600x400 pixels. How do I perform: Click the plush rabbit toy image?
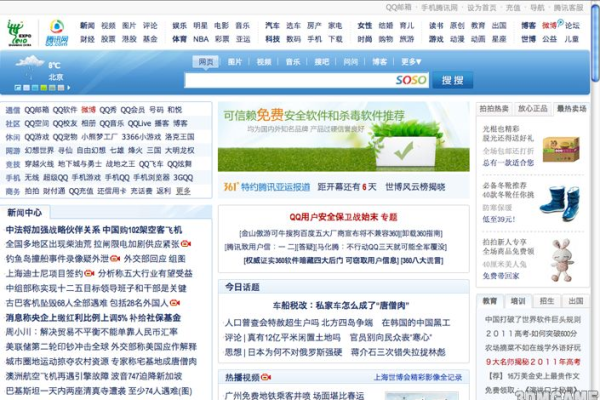pos(562,260)
